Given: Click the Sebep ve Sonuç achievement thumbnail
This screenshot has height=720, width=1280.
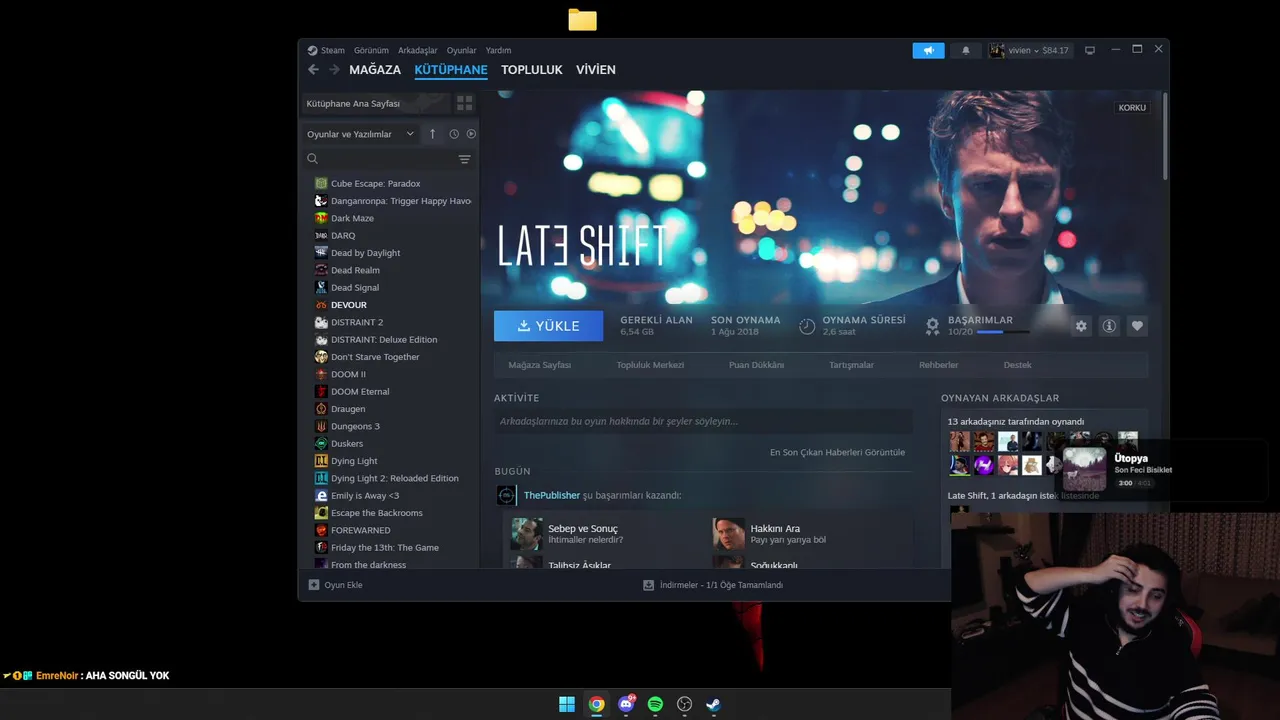Looking at the screenshot, I should (x=527, y=534).
